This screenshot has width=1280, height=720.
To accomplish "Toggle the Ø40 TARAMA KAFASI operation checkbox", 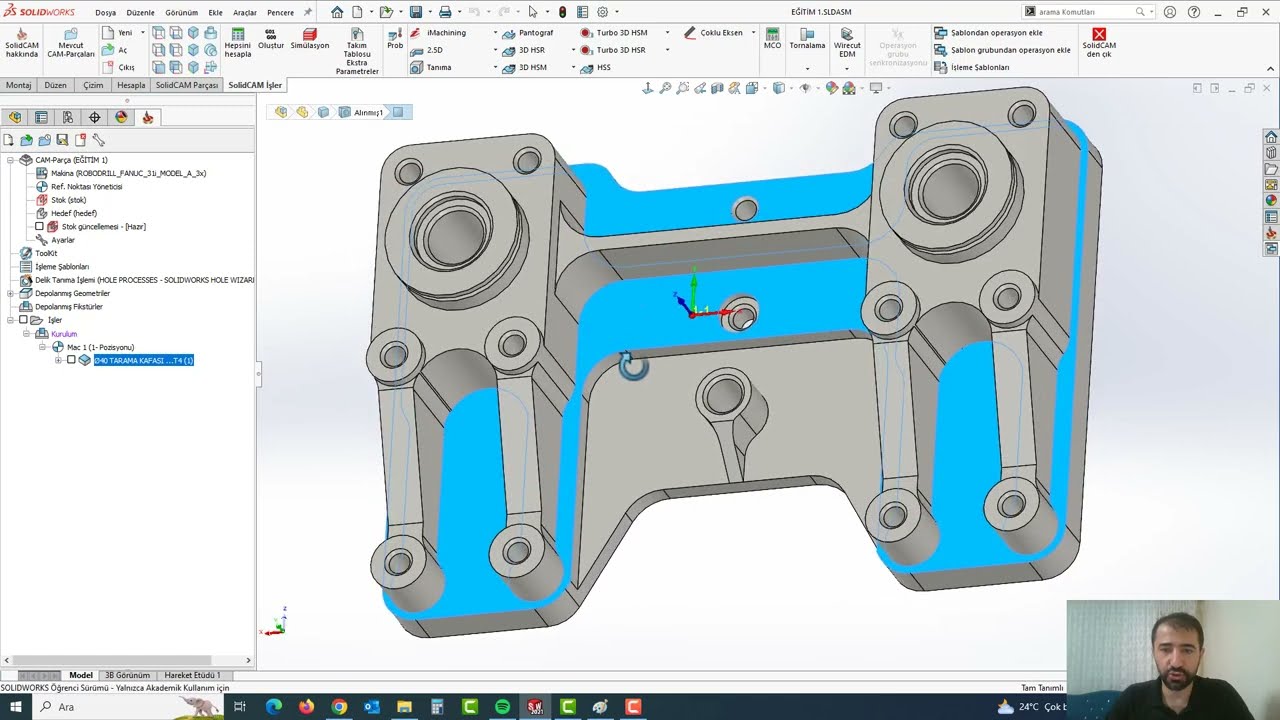I will point(71,360).
